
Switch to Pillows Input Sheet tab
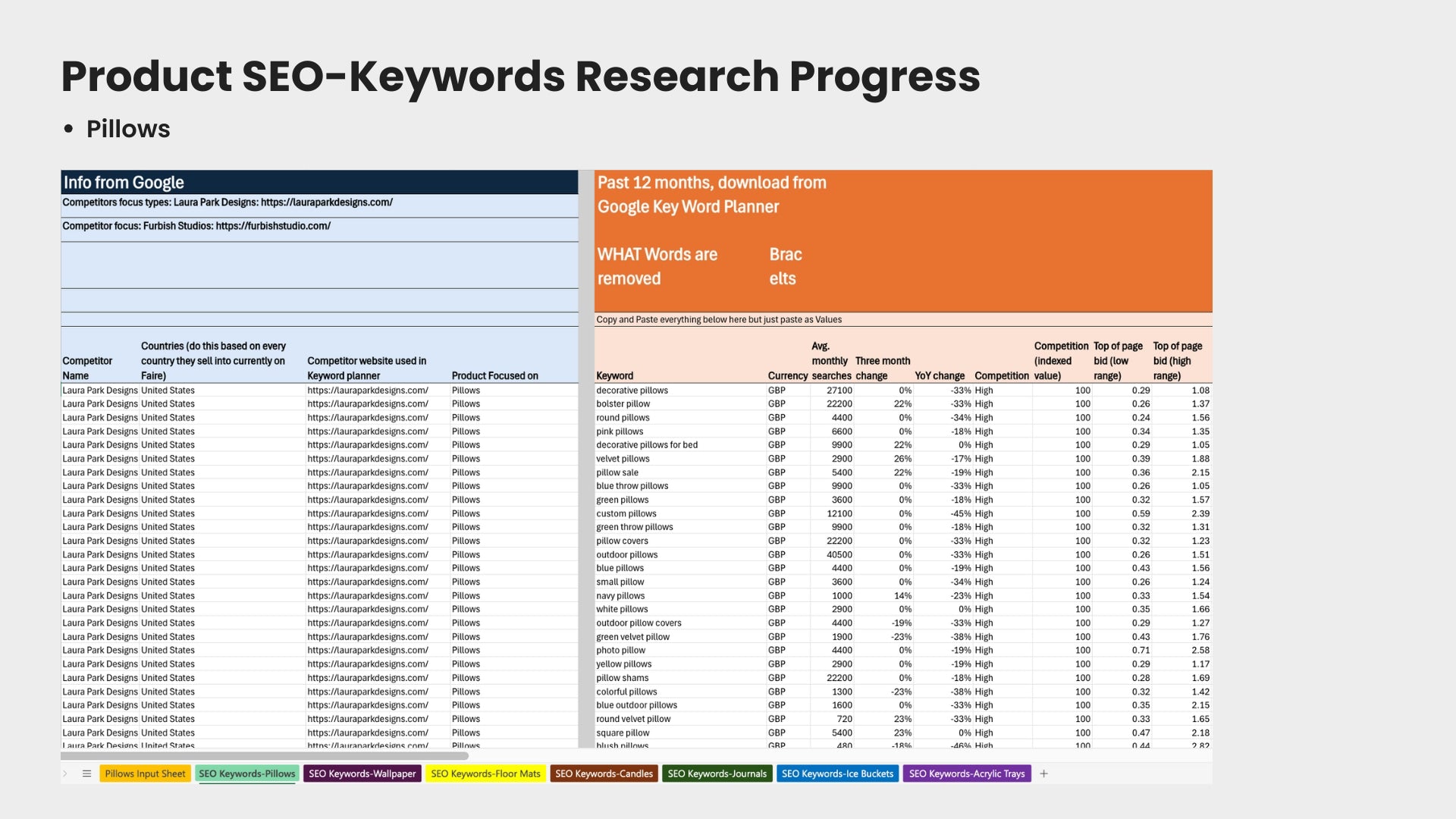(145, 773)
